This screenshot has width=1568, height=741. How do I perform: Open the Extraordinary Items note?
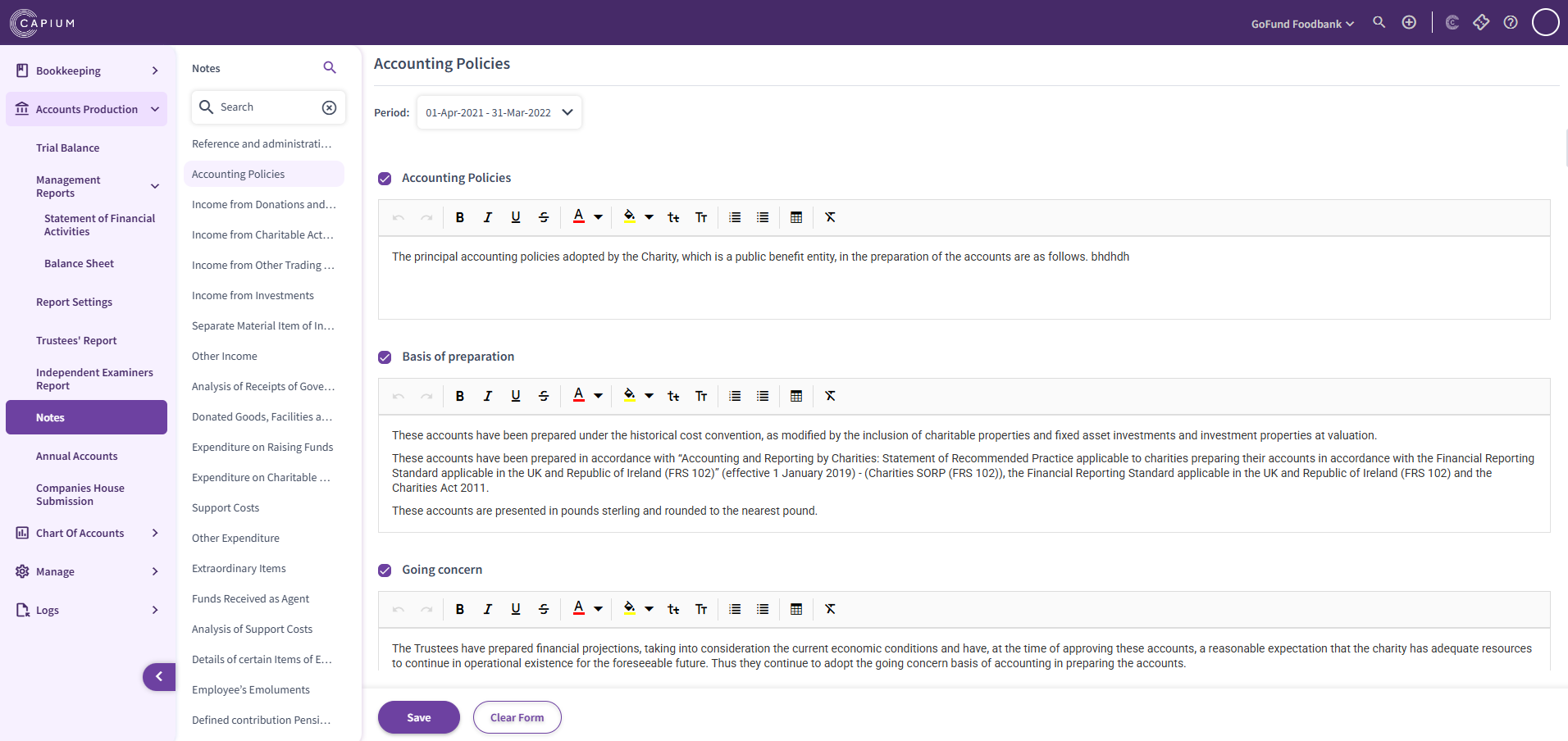(x=239, y=568)
